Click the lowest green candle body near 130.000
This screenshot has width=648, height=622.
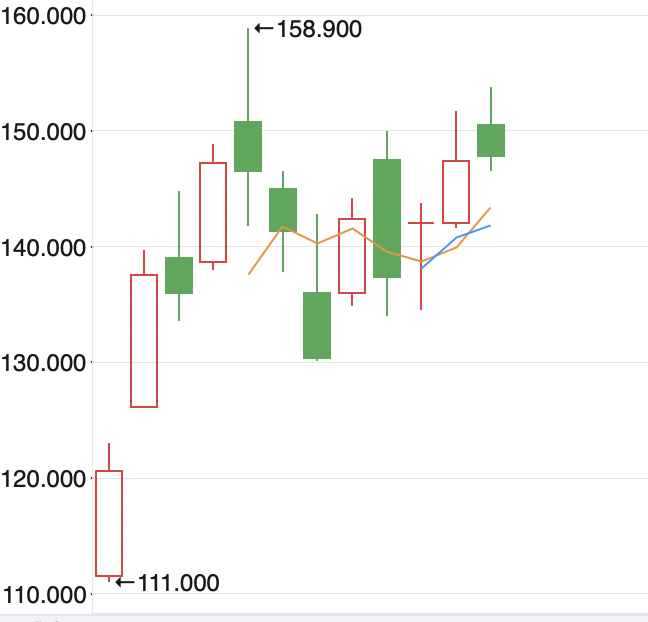(x=317, y=325)
